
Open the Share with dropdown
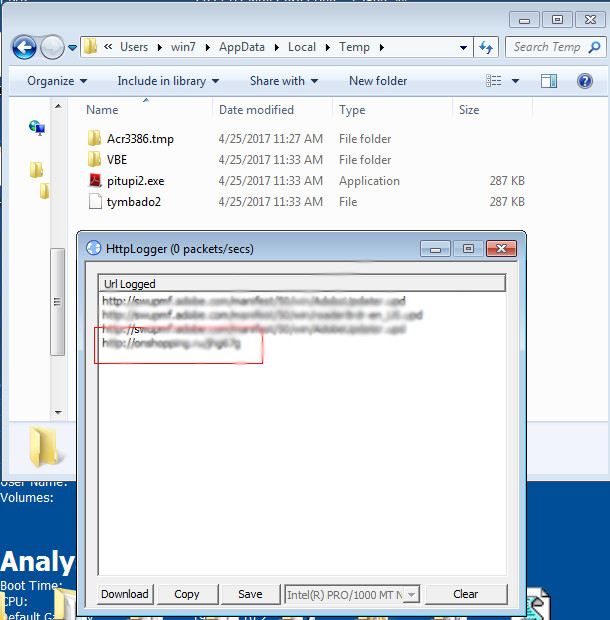pyautogui.click(x=283, y=81)
